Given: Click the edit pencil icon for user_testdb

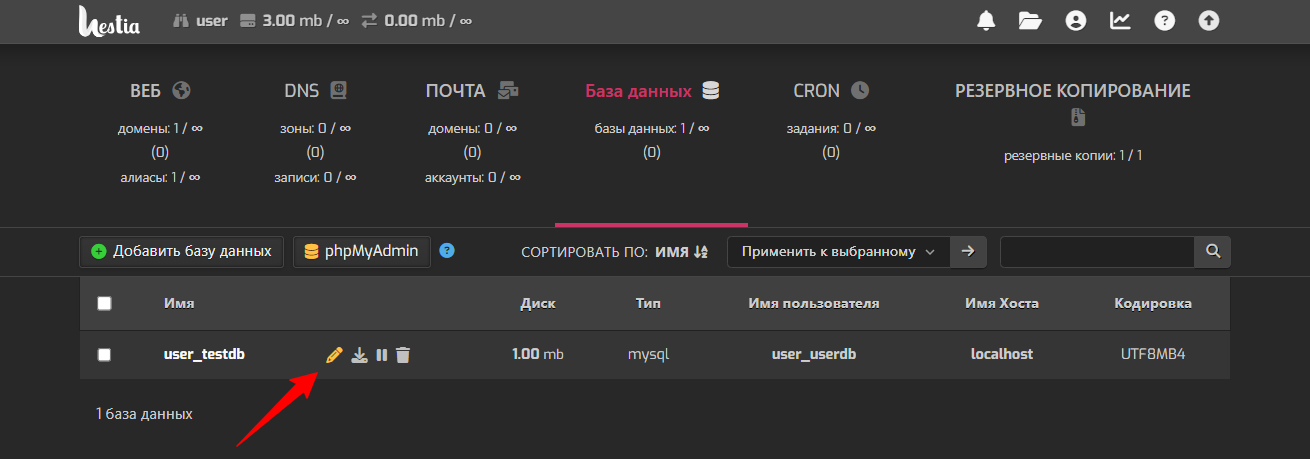Looking at the screenshot, I should pos(335,354).
